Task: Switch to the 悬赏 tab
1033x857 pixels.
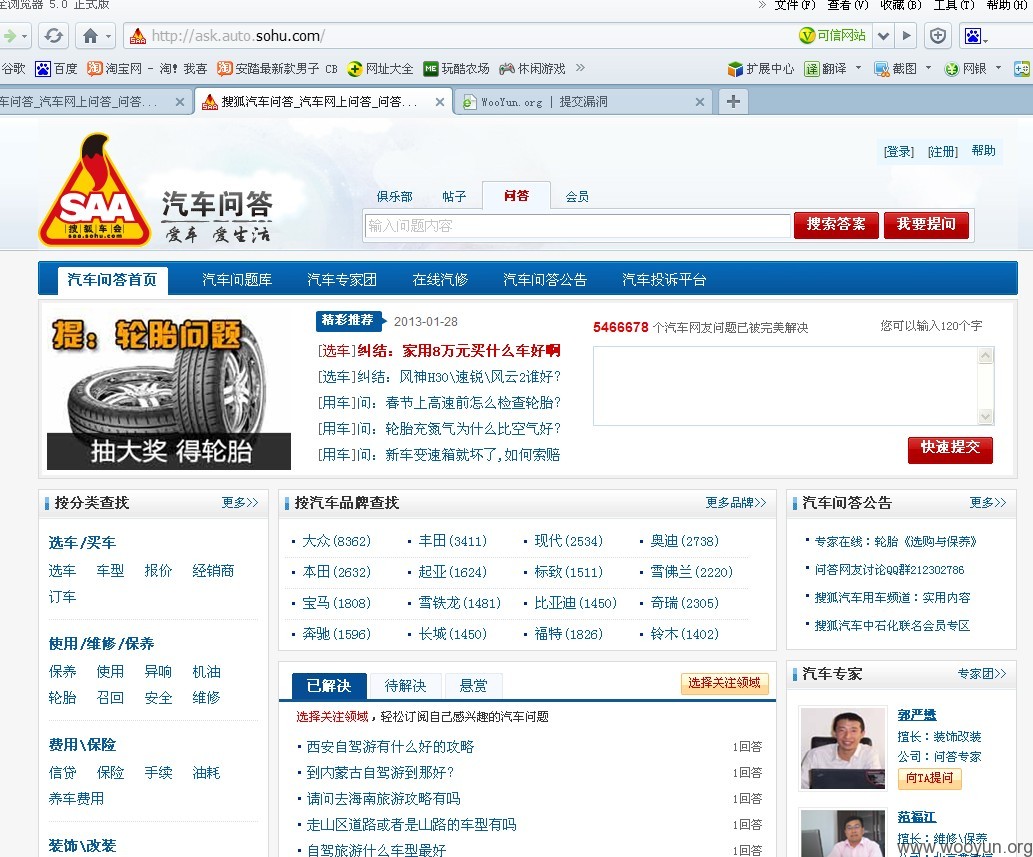Action: [x=473, y=686]
